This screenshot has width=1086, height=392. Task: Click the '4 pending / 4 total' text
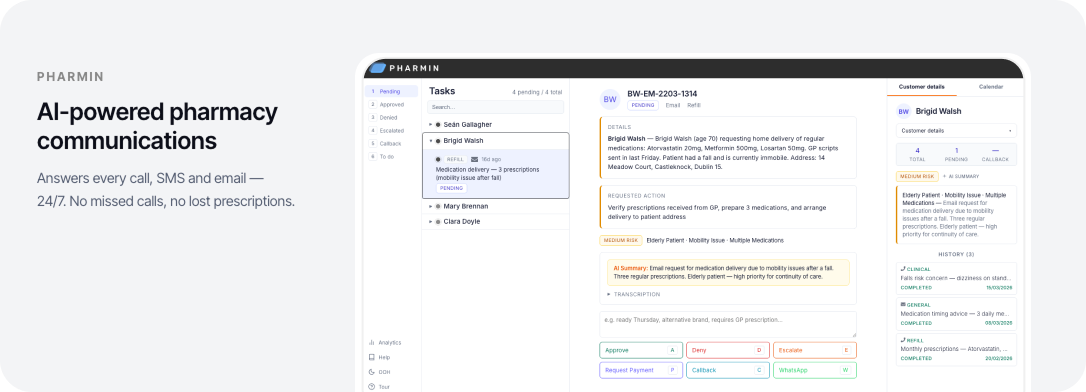click(x=537, y=92)
